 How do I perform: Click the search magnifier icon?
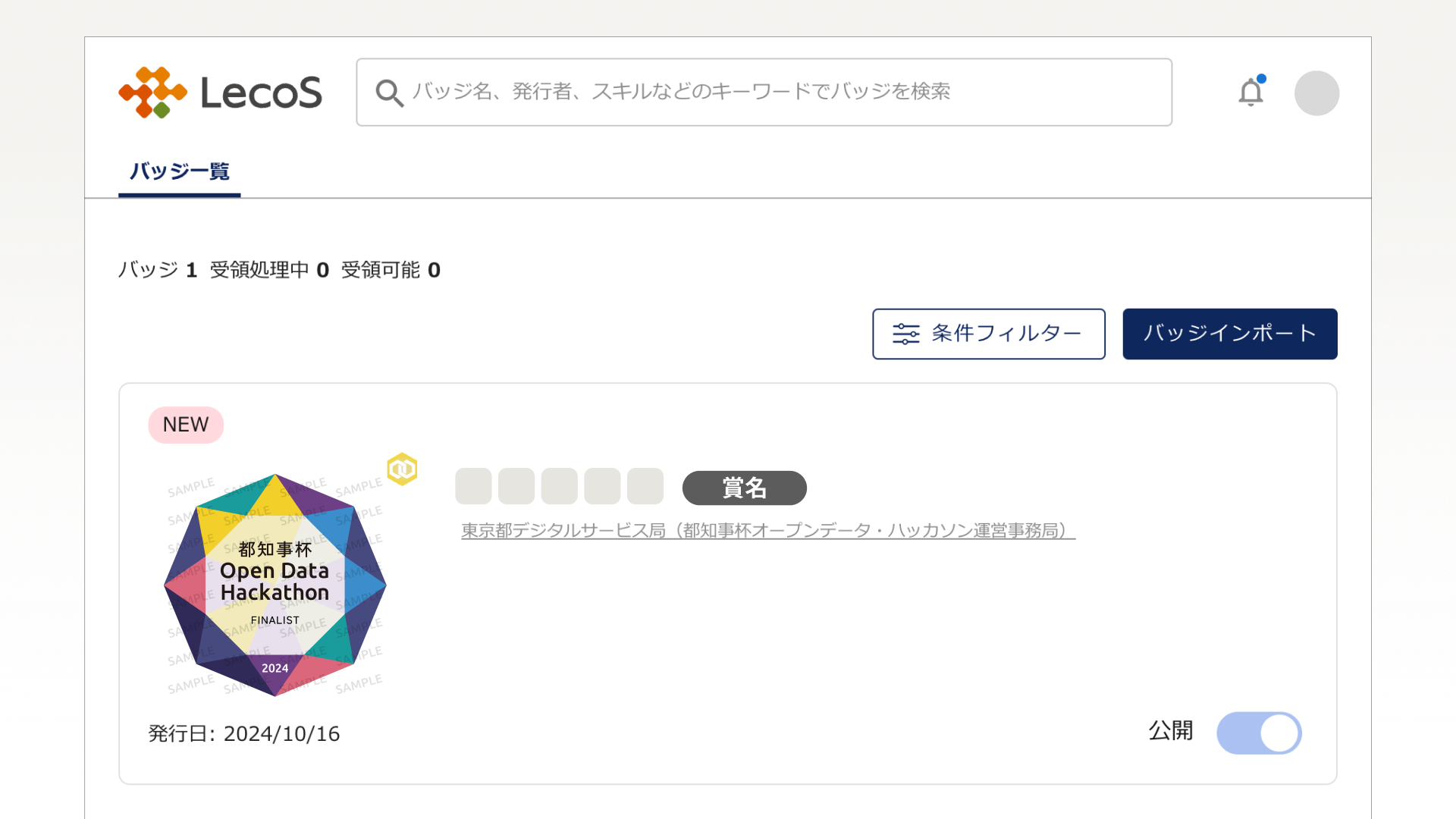pos(389,93)
